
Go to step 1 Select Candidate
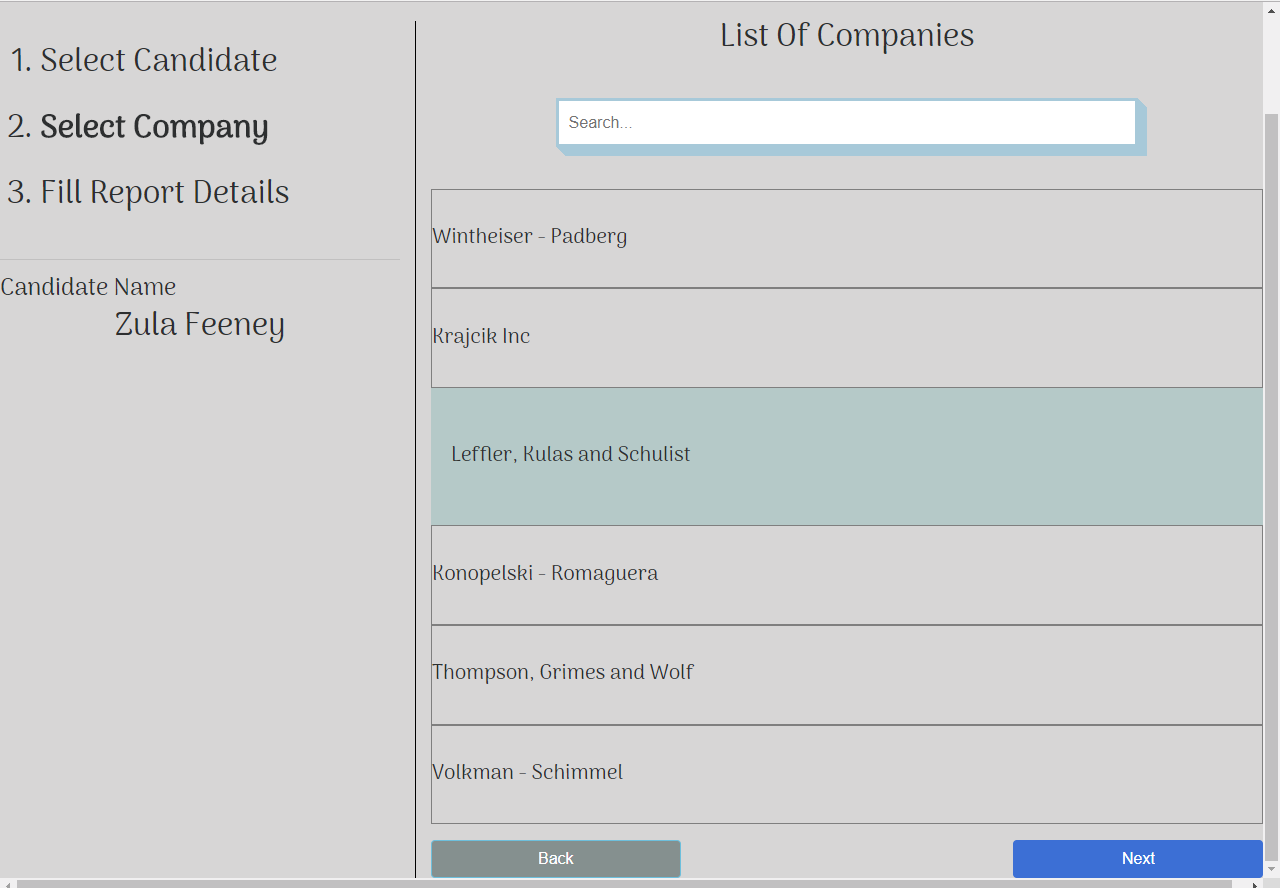pos(143,60)
